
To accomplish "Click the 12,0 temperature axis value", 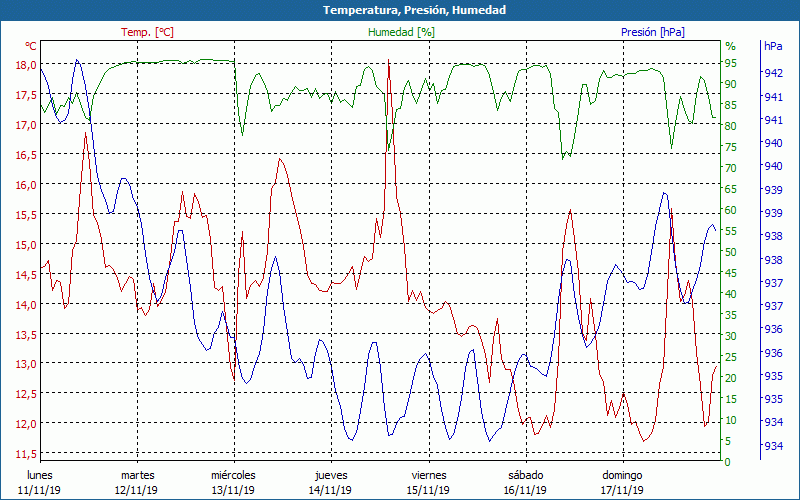I will coord(26,423).
